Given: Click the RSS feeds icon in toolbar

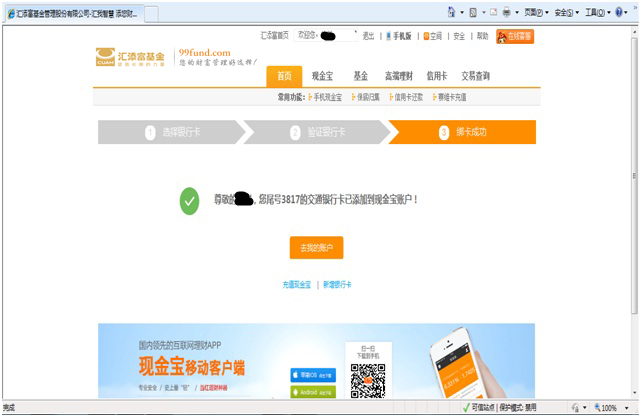Looking at the screenshot, I should click(474, 13).
